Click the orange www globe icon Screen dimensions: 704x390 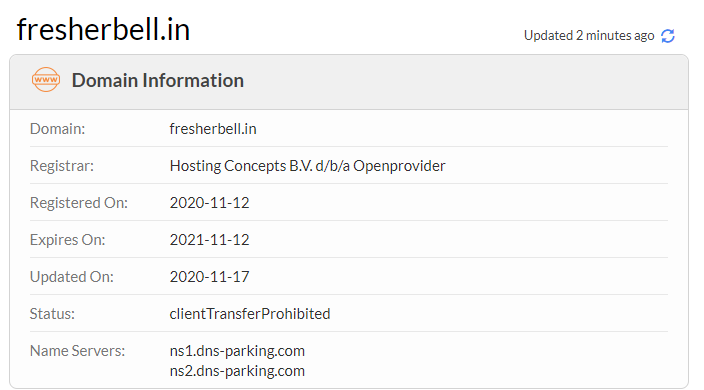click(x=46, y=80)
